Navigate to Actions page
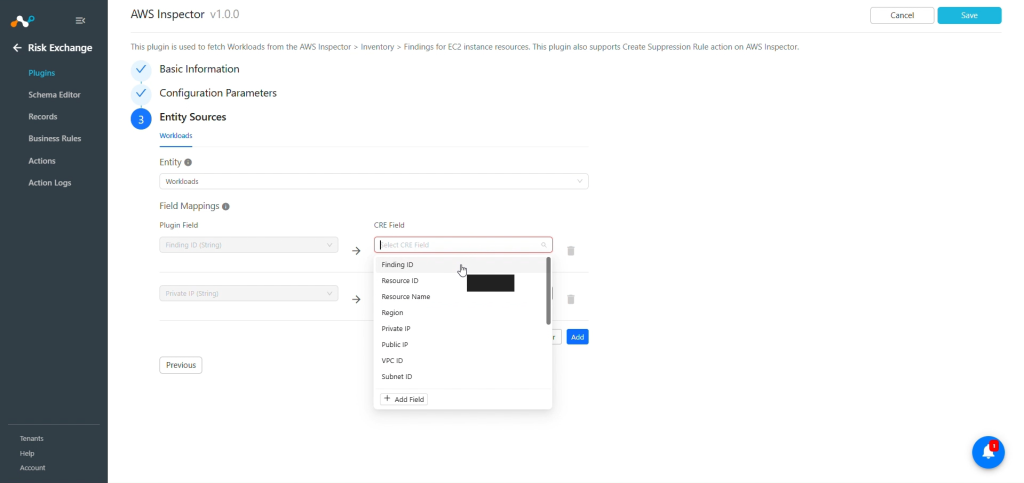Viewport: 1024px width, 483px height. coord(42,161)
